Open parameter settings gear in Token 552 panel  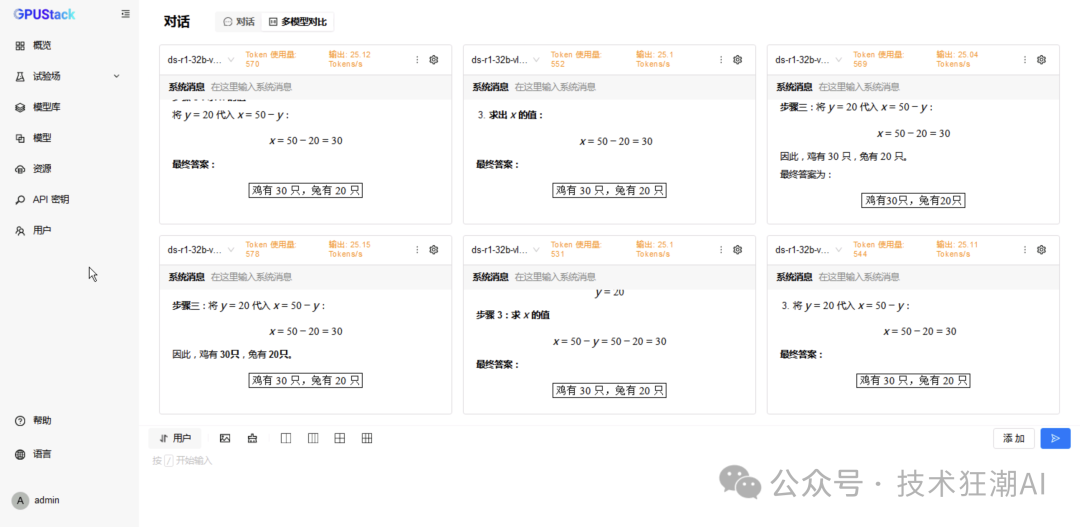(738, 59)
